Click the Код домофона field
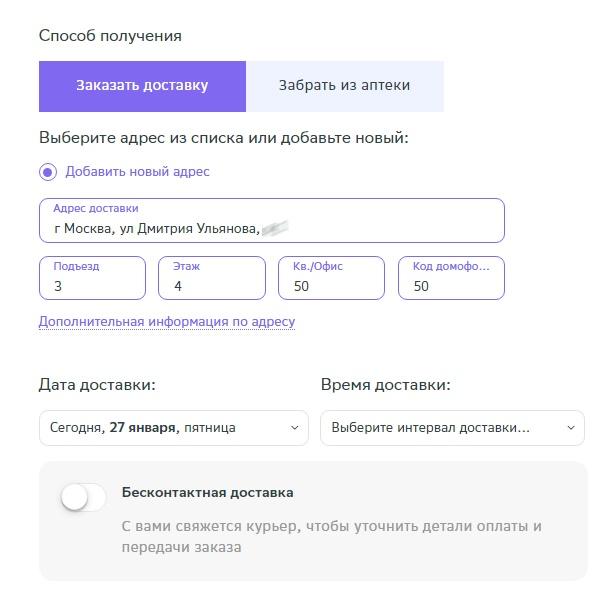The image size is (612, 612). click(x=451, y=278)
